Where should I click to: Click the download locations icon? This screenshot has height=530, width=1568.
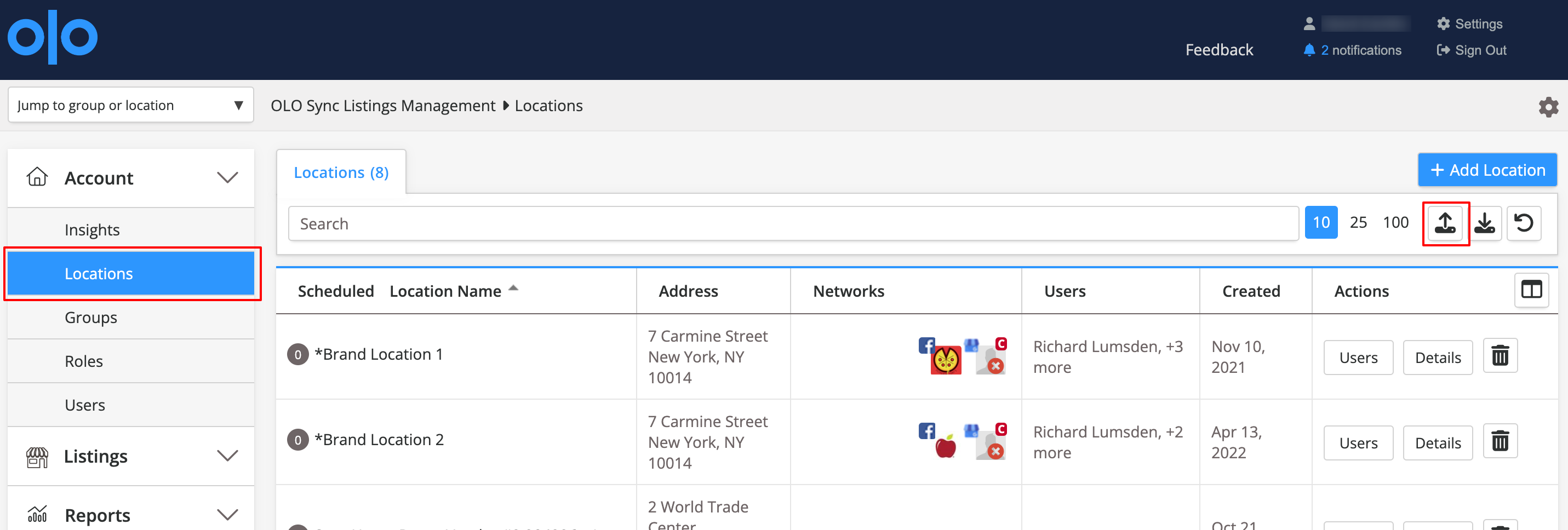coord(1485,223)
